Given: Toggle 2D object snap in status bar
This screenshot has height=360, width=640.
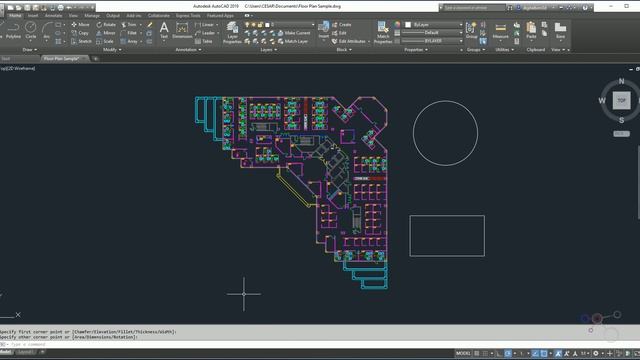Looking at the screenshot, I should pyautogui.click(x=544, y=353).
